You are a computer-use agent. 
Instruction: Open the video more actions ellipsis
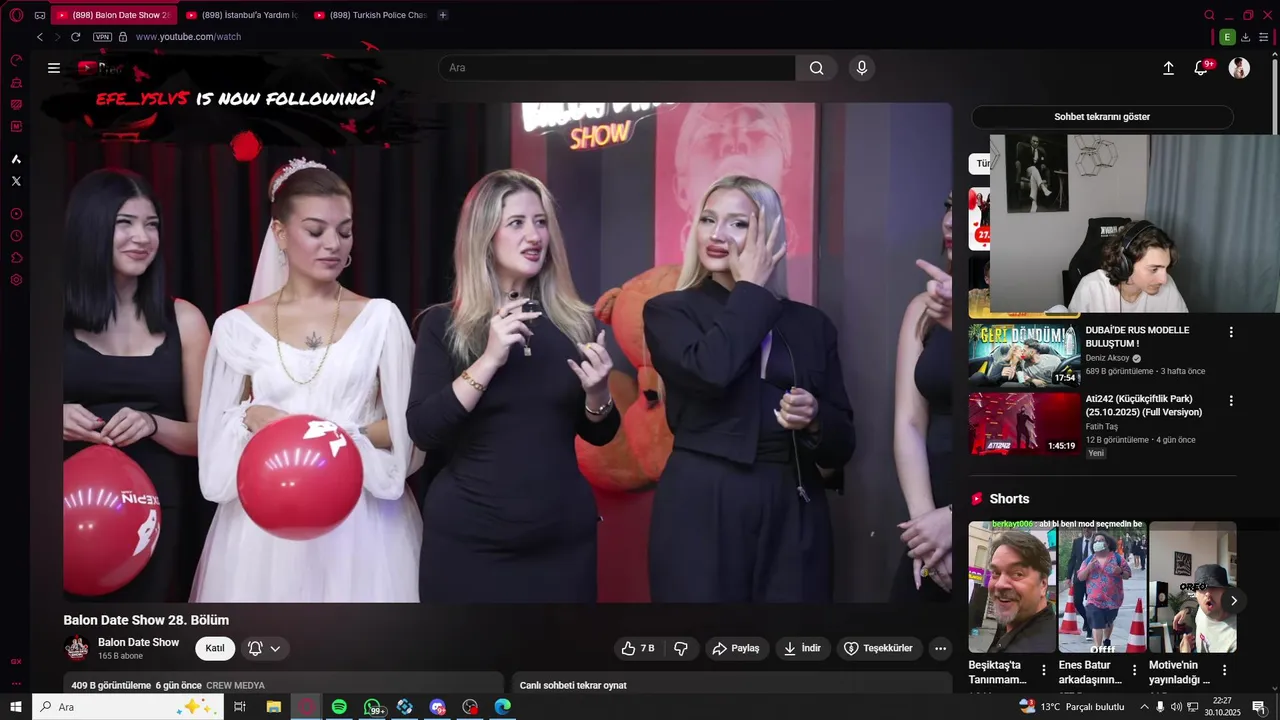pos(940,648)
